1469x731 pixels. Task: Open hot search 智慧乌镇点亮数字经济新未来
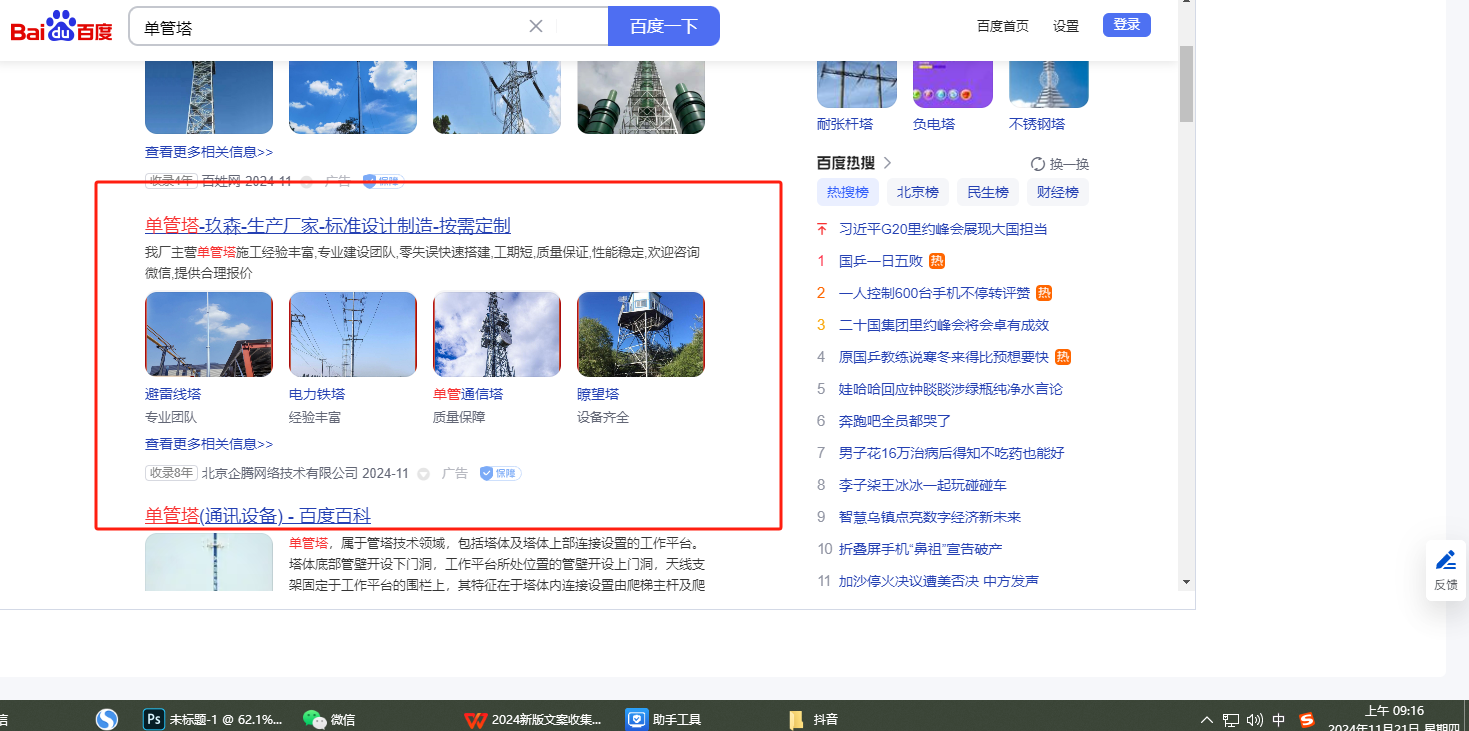pos(930,517)
